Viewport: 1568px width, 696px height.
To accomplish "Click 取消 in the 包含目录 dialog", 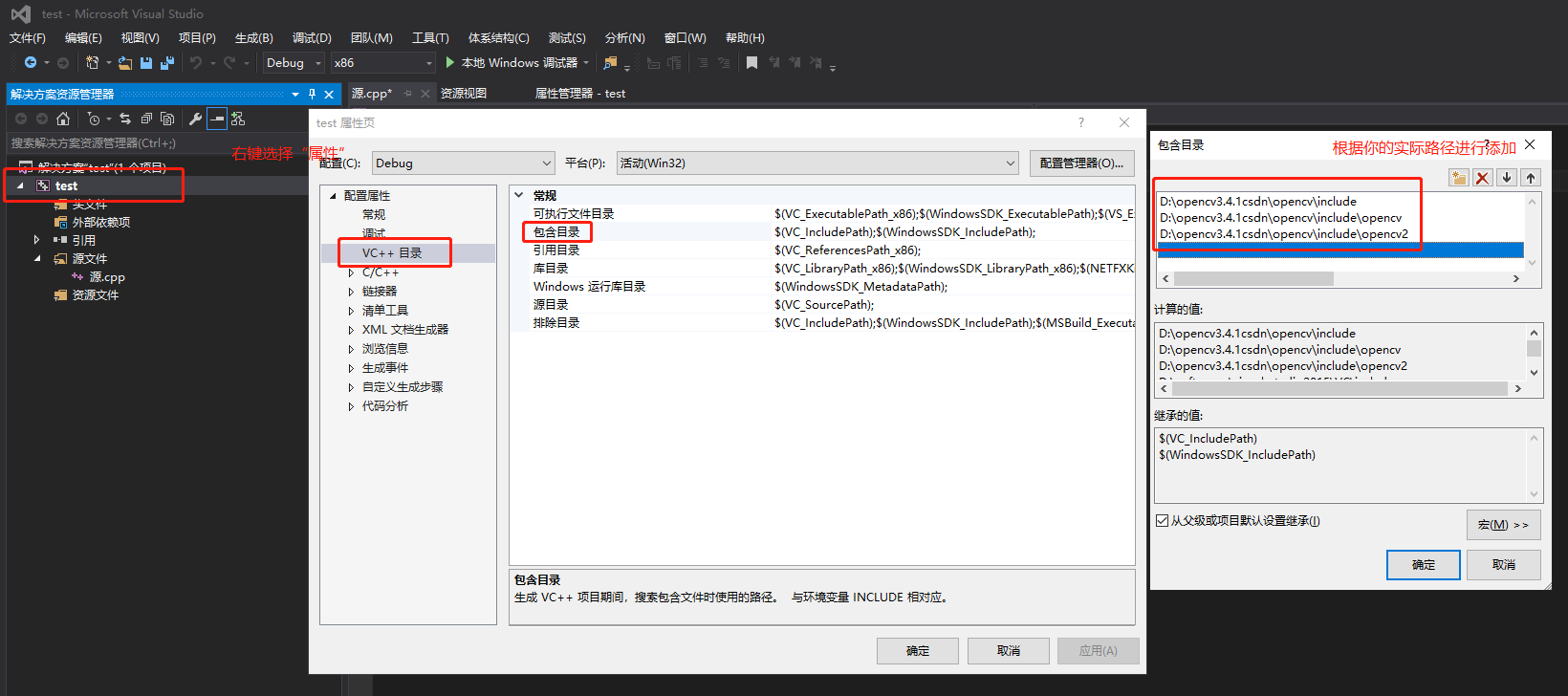I will [1504, 565].
